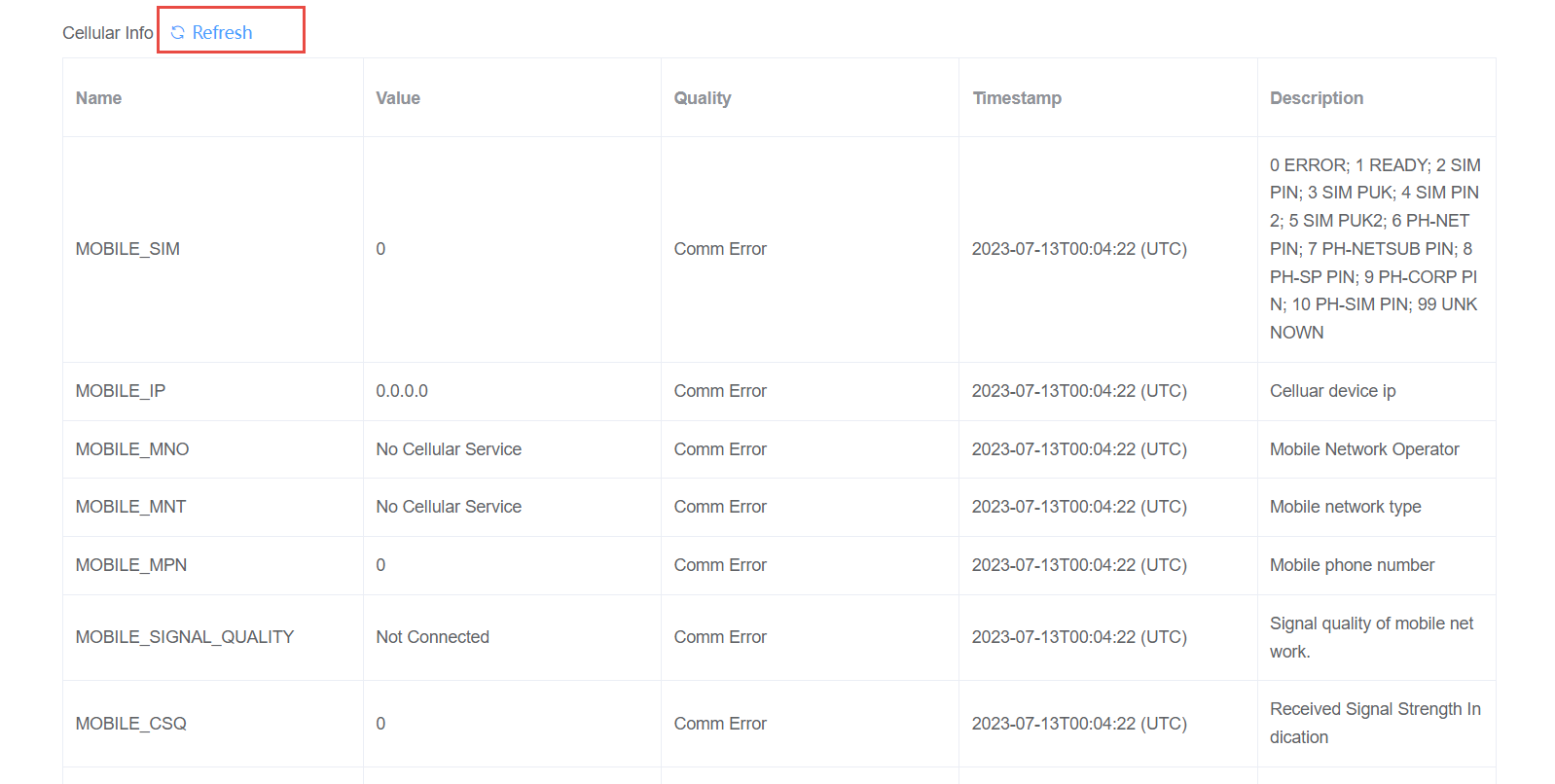Click the Refresh link text
This screenshot has width=1555, height=784.
(222, 33)
